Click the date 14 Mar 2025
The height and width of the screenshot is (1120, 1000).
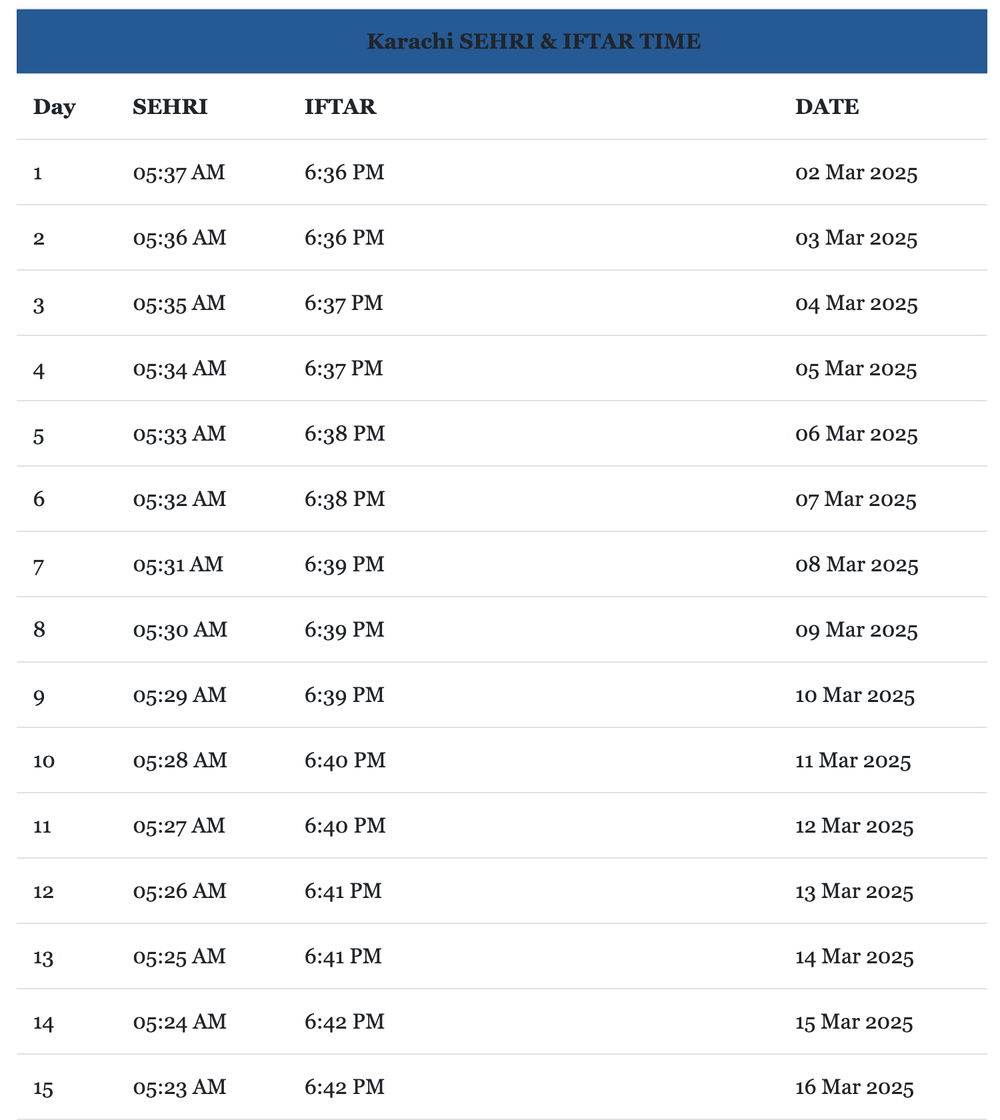point(854,957)
